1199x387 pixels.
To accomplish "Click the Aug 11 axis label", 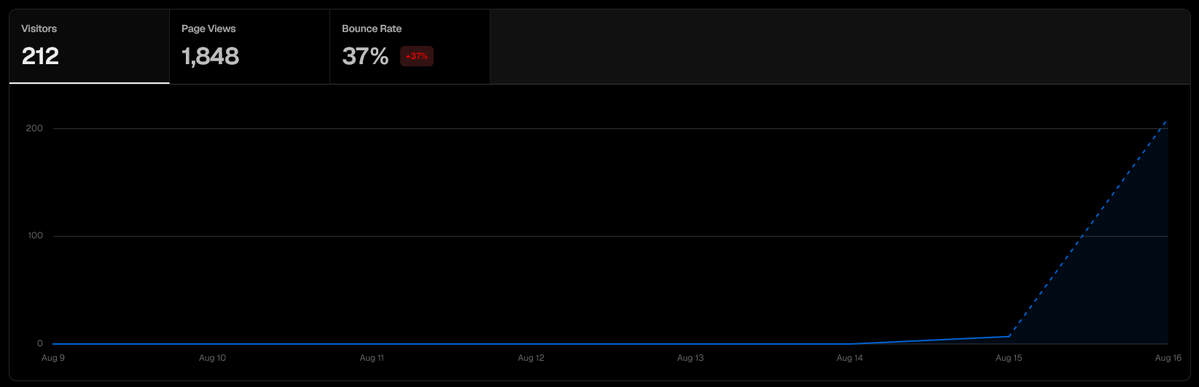I will click(371, 357).
